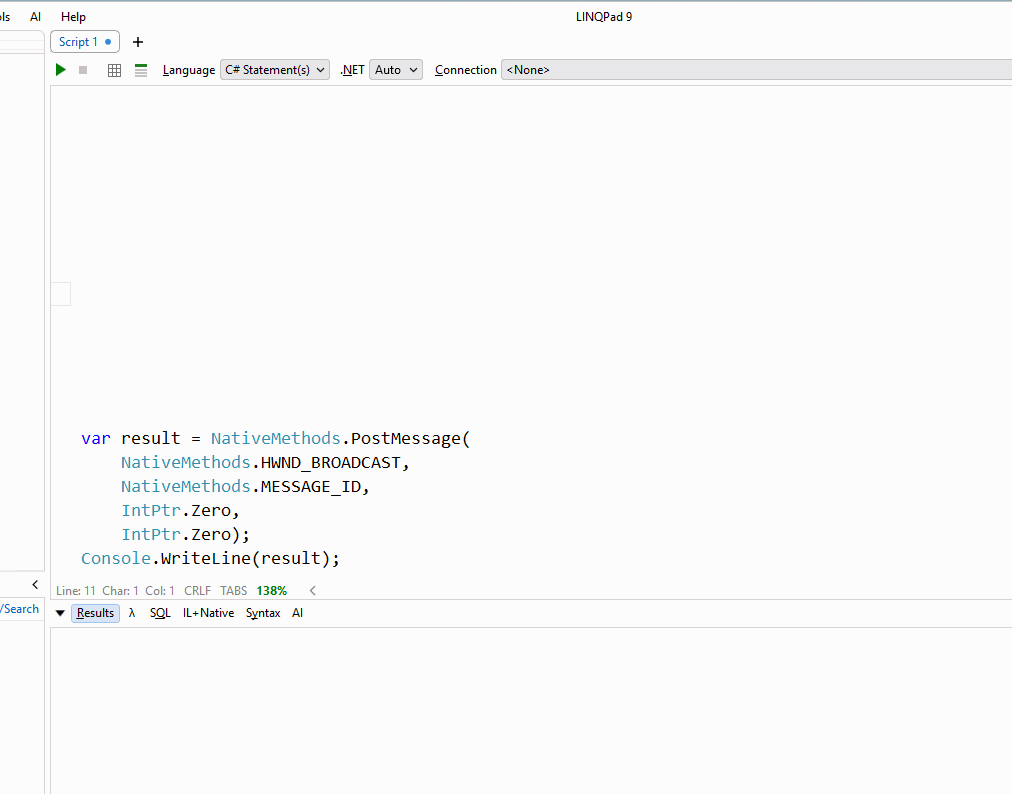Run the script with the green play button
This screenshot has height=794, width=1012.
[61, 70]
